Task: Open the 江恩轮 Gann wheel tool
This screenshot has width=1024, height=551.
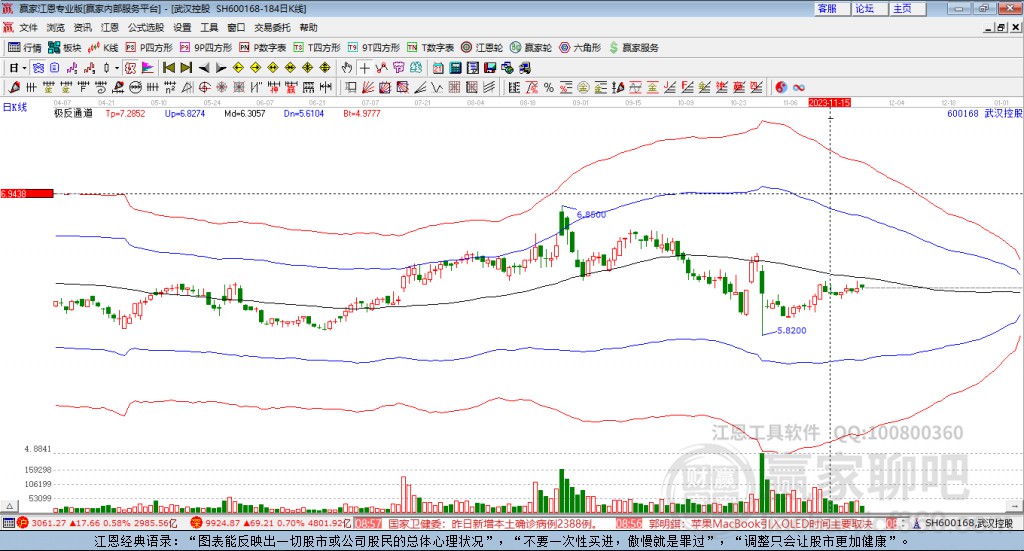Action: click(482, 48)
